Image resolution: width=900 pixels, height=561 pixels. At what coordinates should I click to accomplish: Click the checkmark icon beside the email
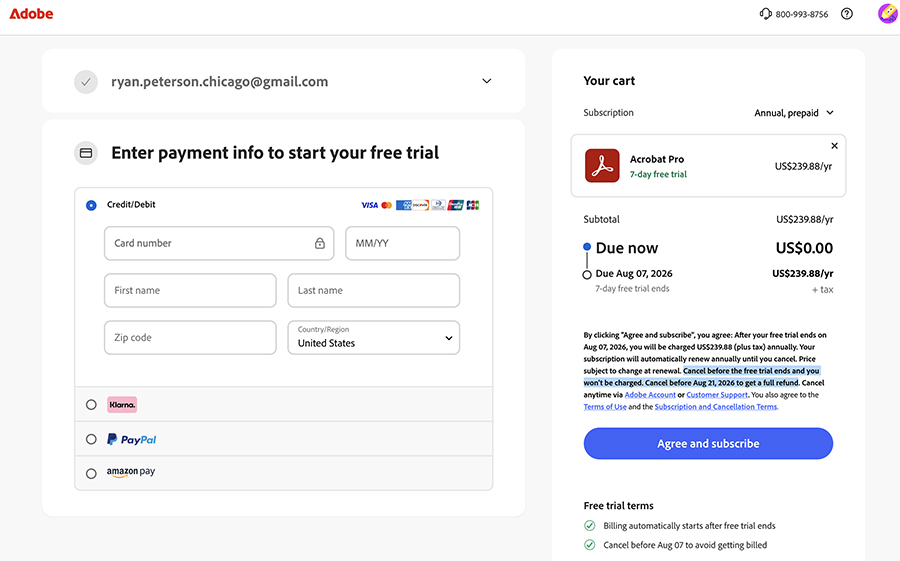coord(86,82)
